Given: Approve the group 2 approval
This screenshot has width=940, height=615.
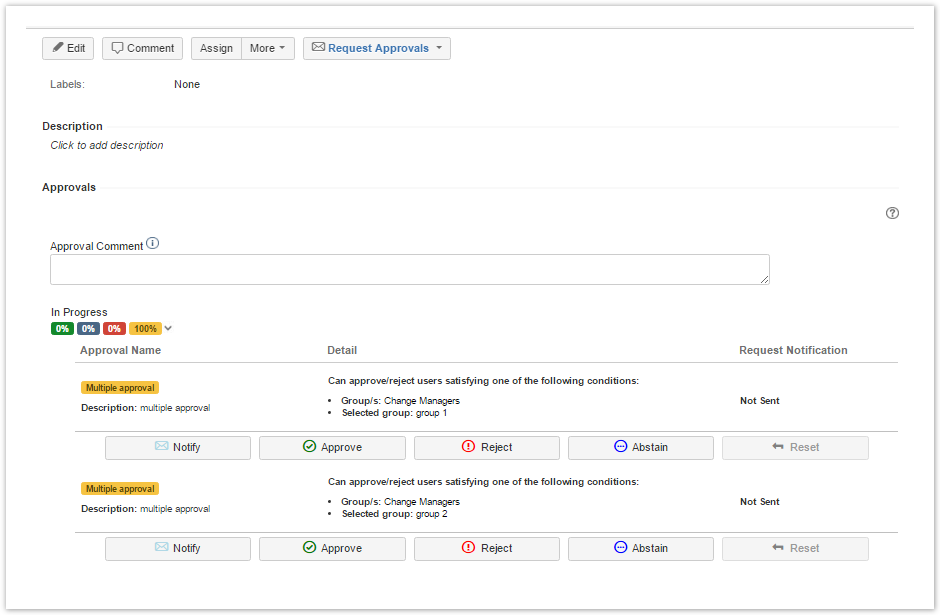Looking at the screenshot, I should (332, 548).
